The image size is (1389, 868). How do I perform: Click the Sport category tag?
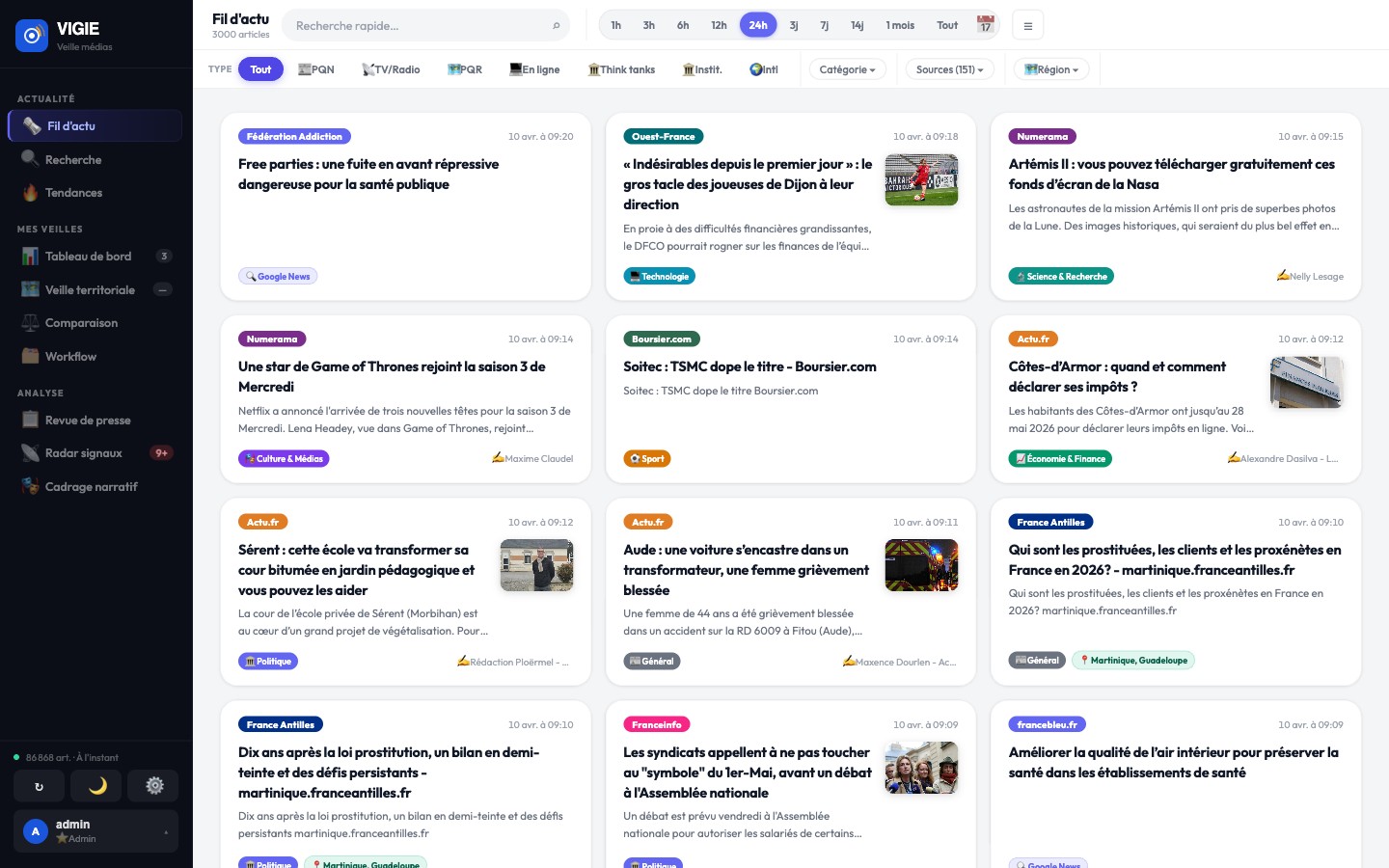click(647, 459)
